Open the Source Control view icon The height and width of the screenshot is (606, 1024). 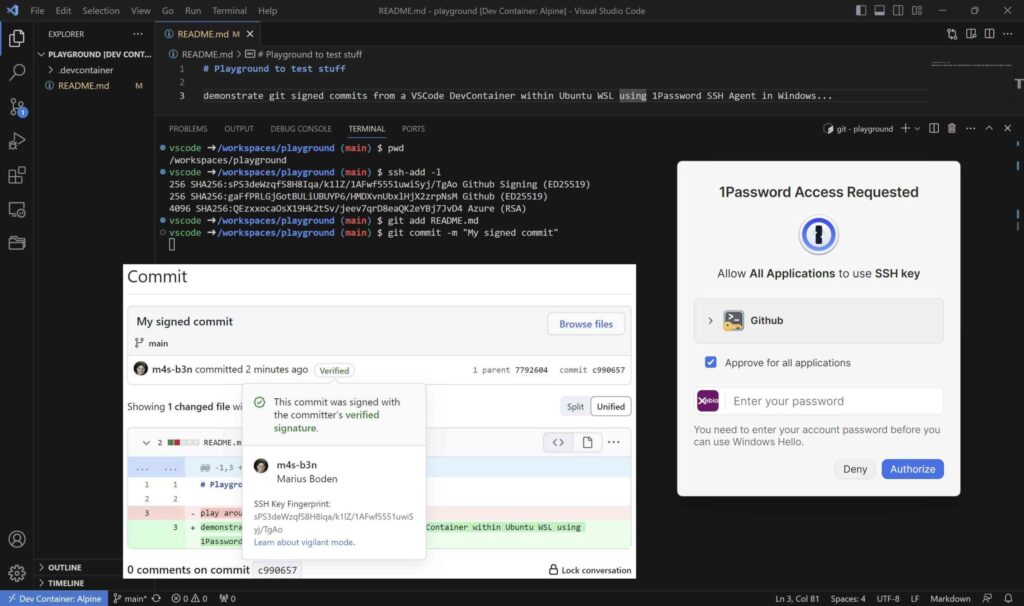tap(16, 107)
